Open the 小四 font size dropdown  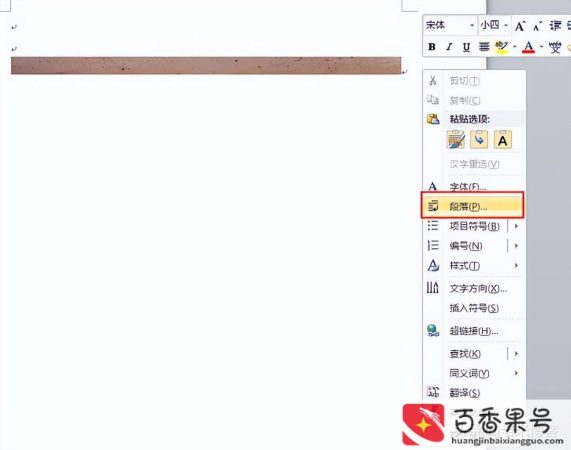pyautogui.click(x=506, y=25)
